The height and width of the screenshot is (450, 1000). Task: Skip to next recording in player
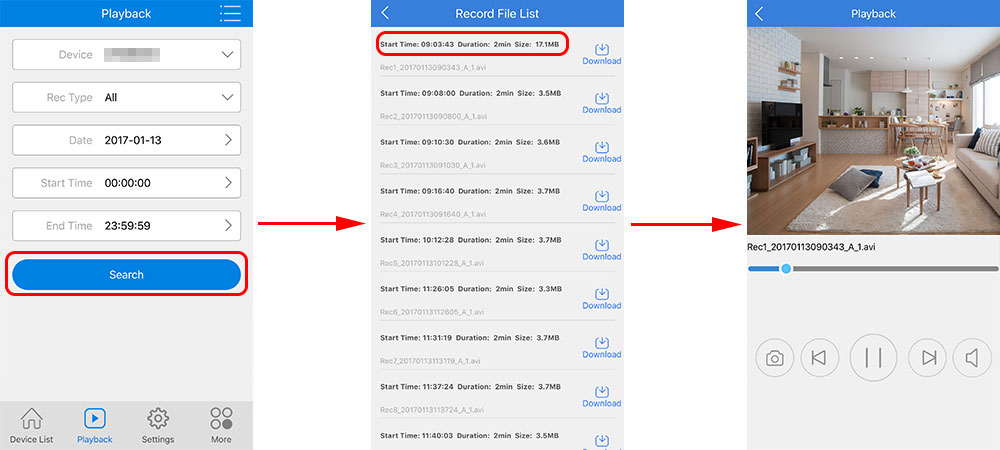coord(927,358)
